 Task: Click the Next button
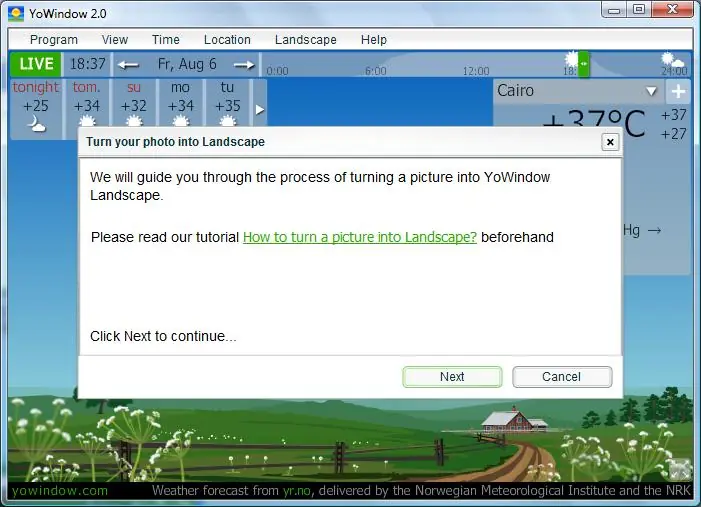pos(452,377)
